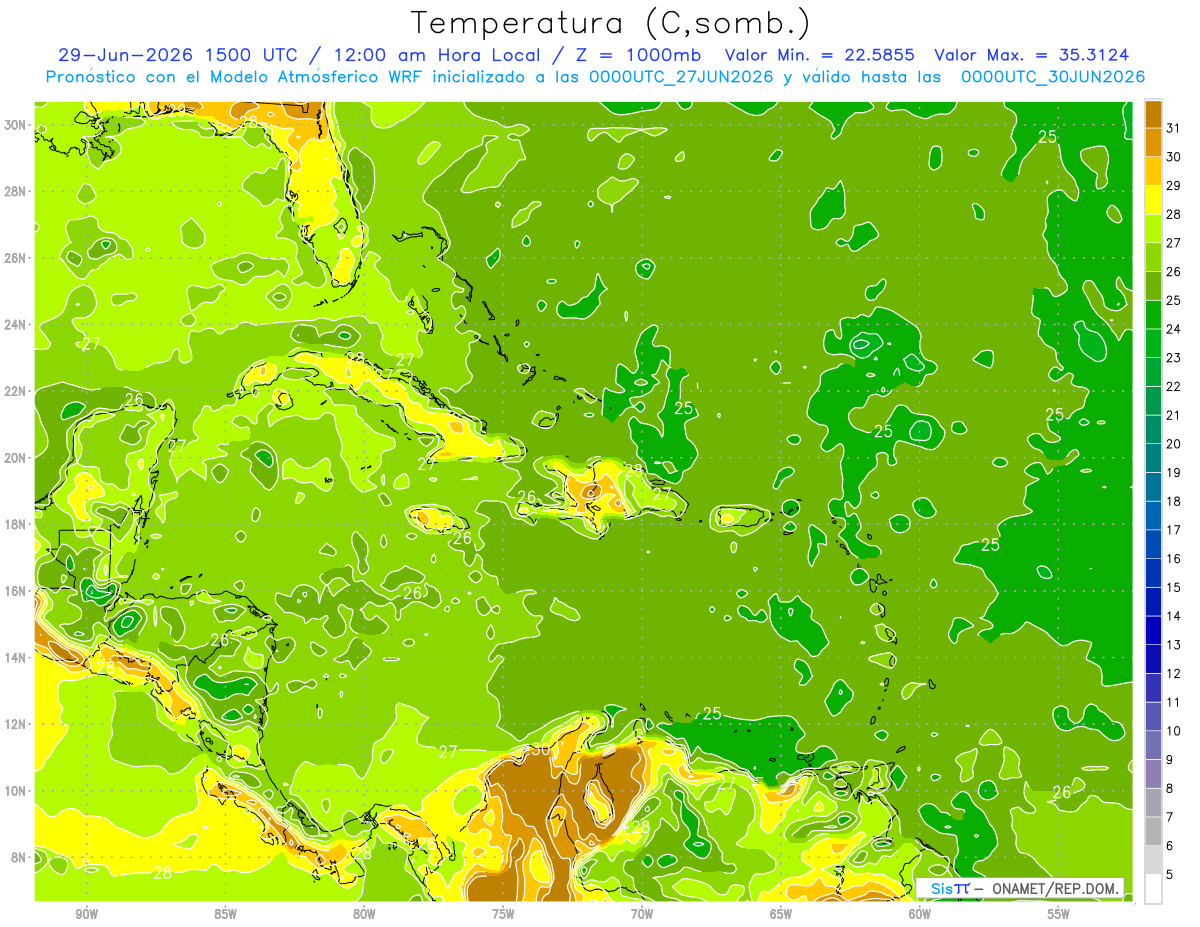The width and height of the screenshot is (1200, 927).
Task: Click the 18N latitude axis label
Action: 17,524
